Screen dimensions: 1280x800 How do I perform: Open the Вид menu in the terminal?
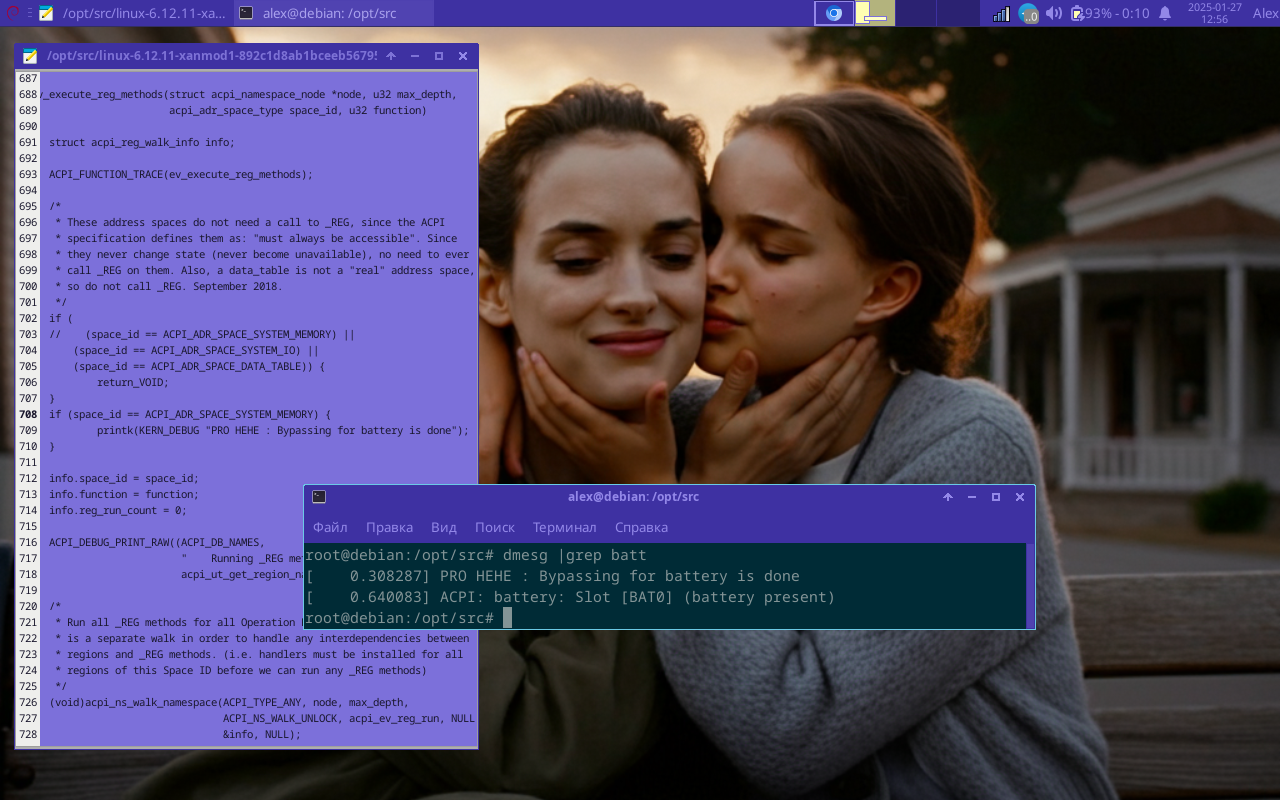[444, 527]
